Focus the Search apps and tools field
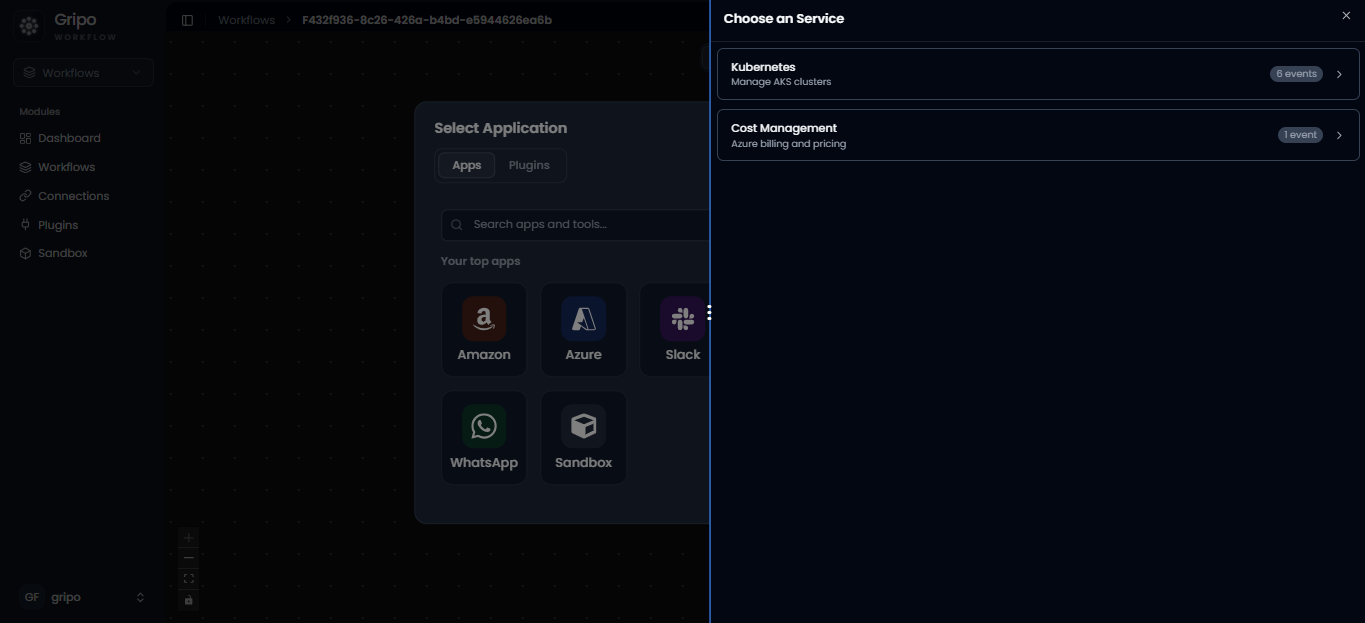Image resolution: width=1365 pixels, height=623 pixels. [575, 225]
